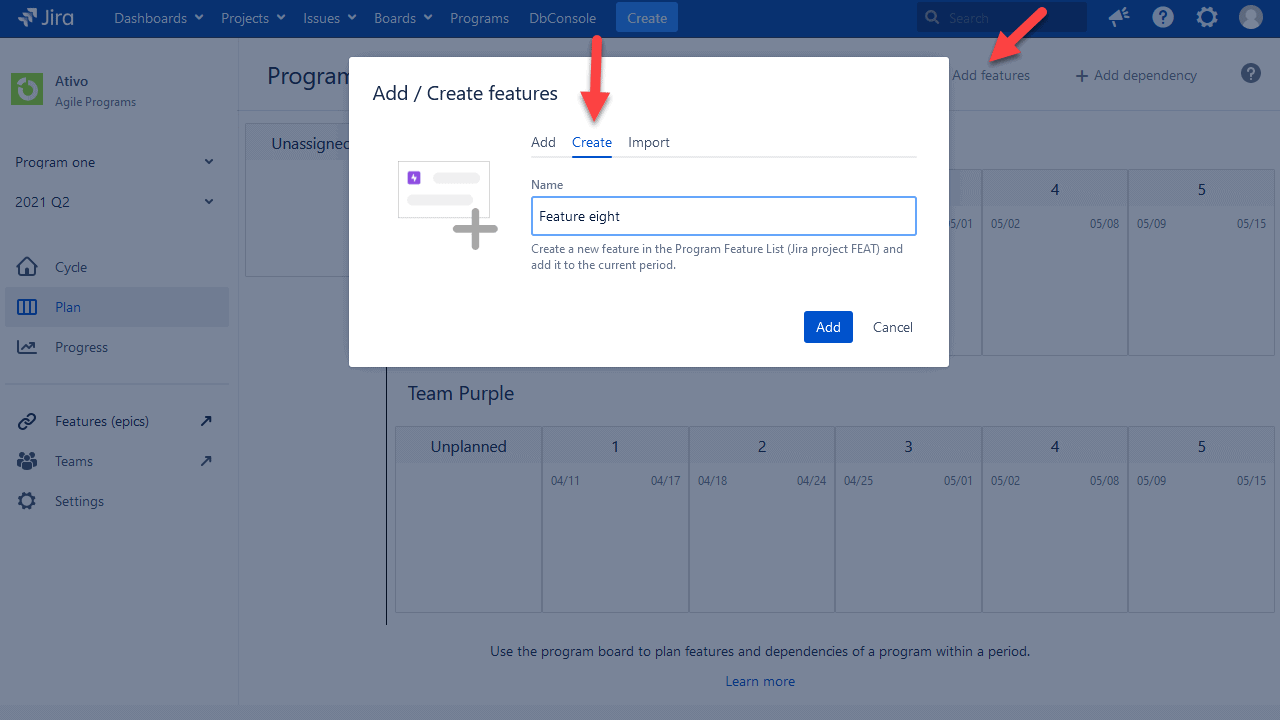The width and height of the screenshot is (1280, 720).
Task: Click inside the Name input field
Action: [x=723, y=216]
